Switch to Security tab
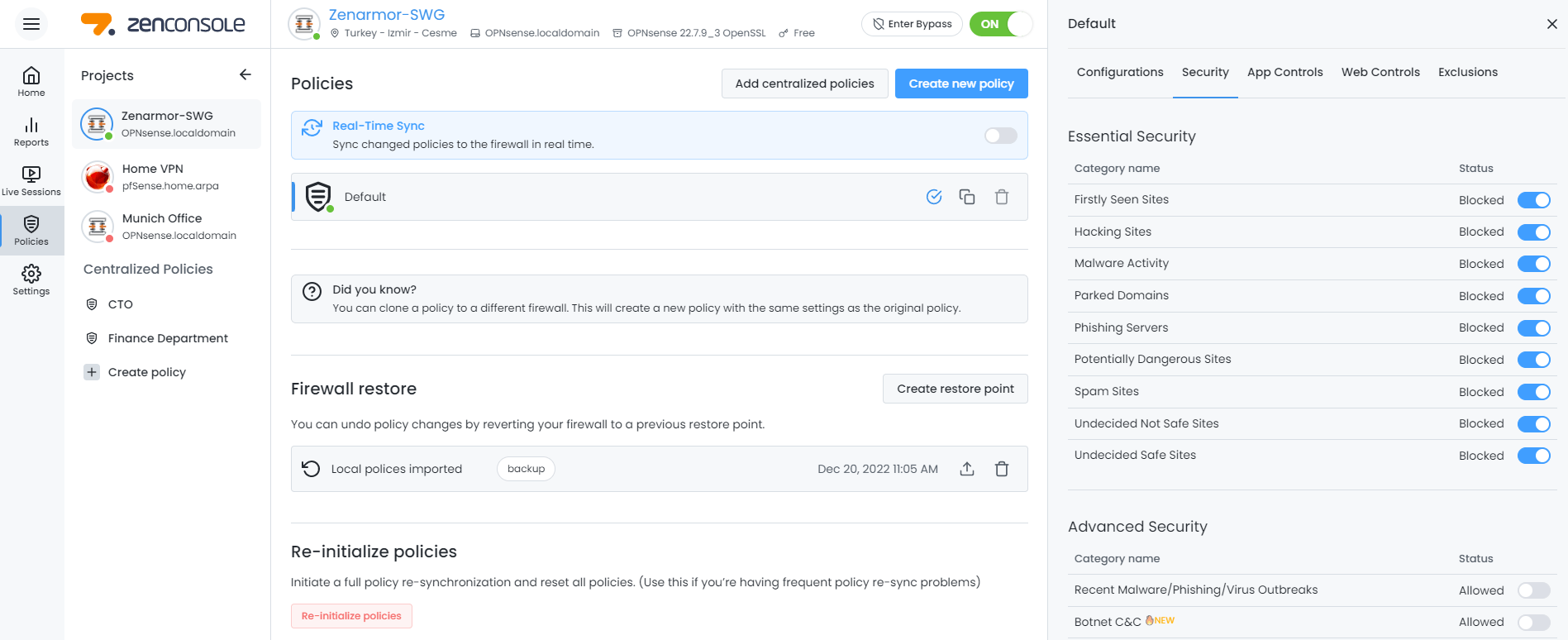 tap(1205, 72)
